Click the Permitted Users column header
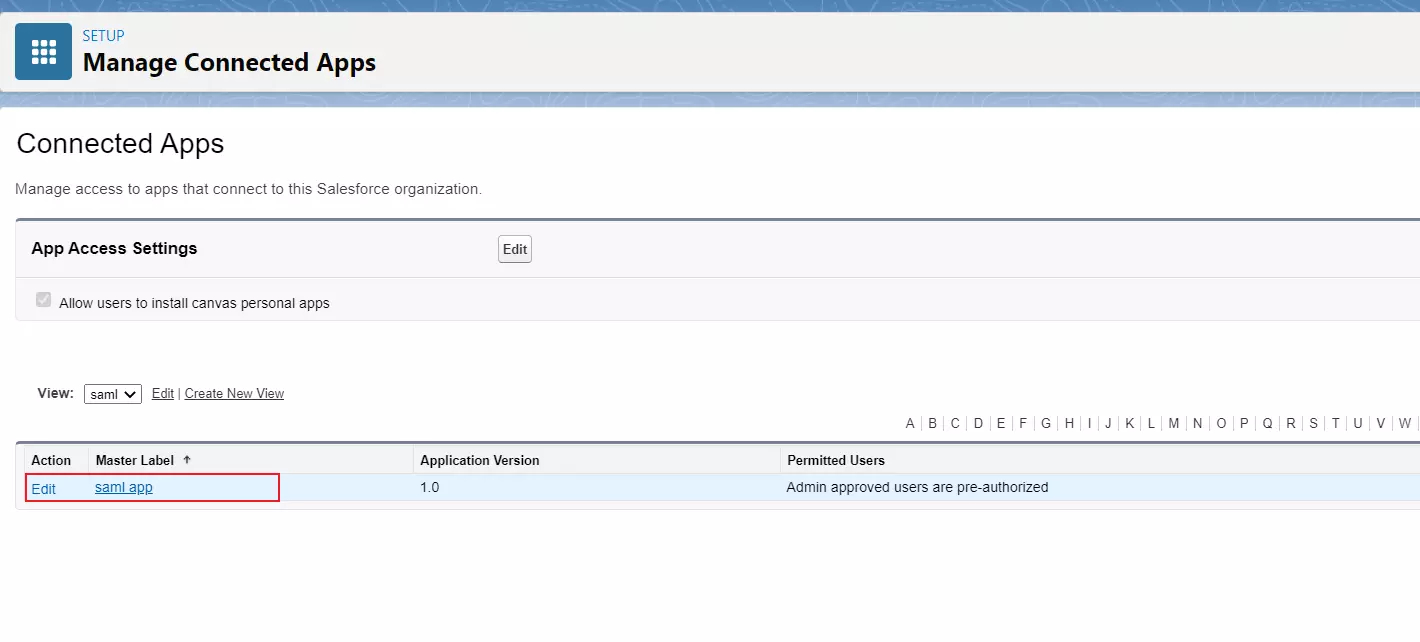Viewport: 1420px width, 642px height. tap(835, 460)
